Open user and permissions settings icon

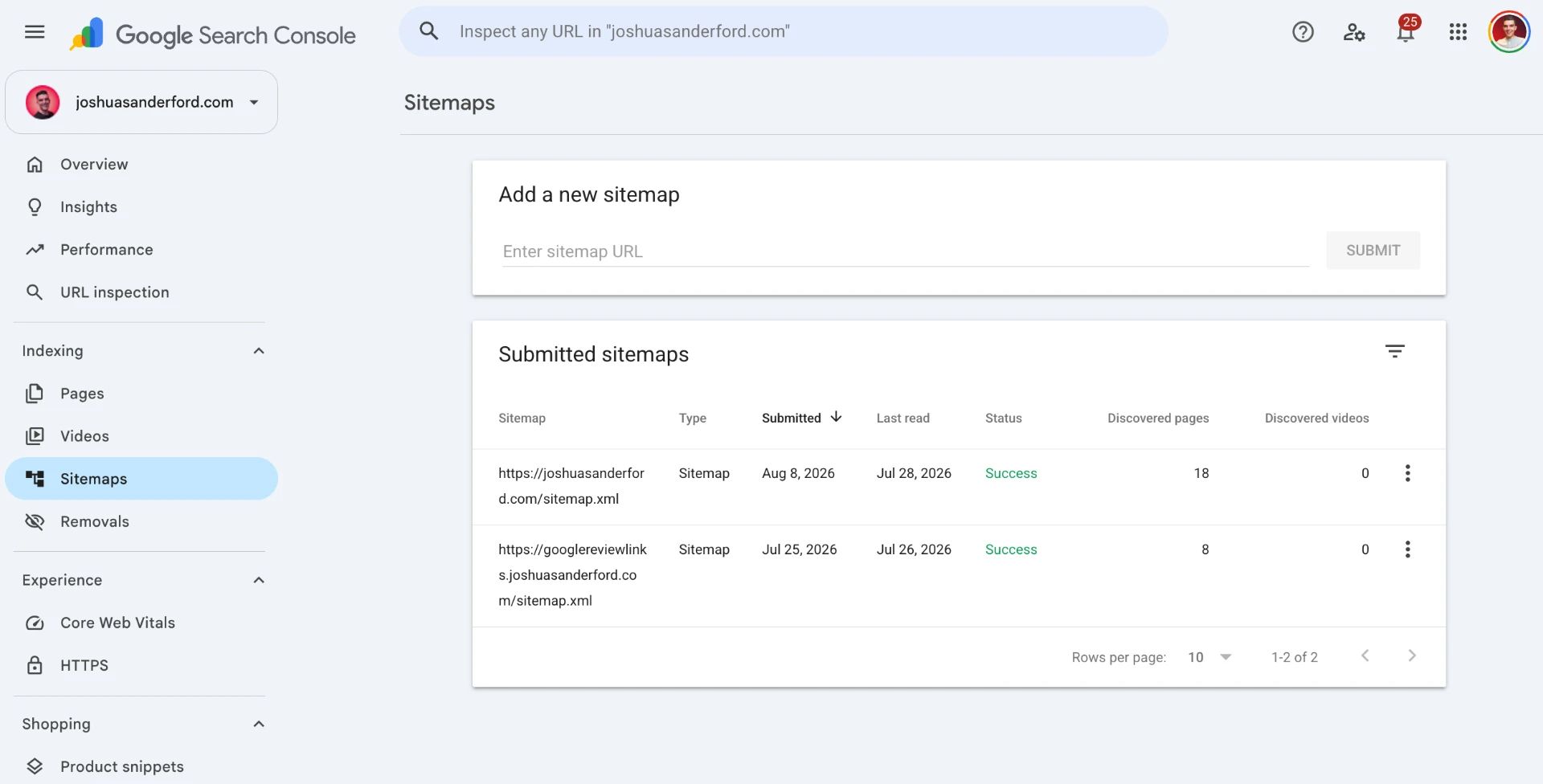1354,32
